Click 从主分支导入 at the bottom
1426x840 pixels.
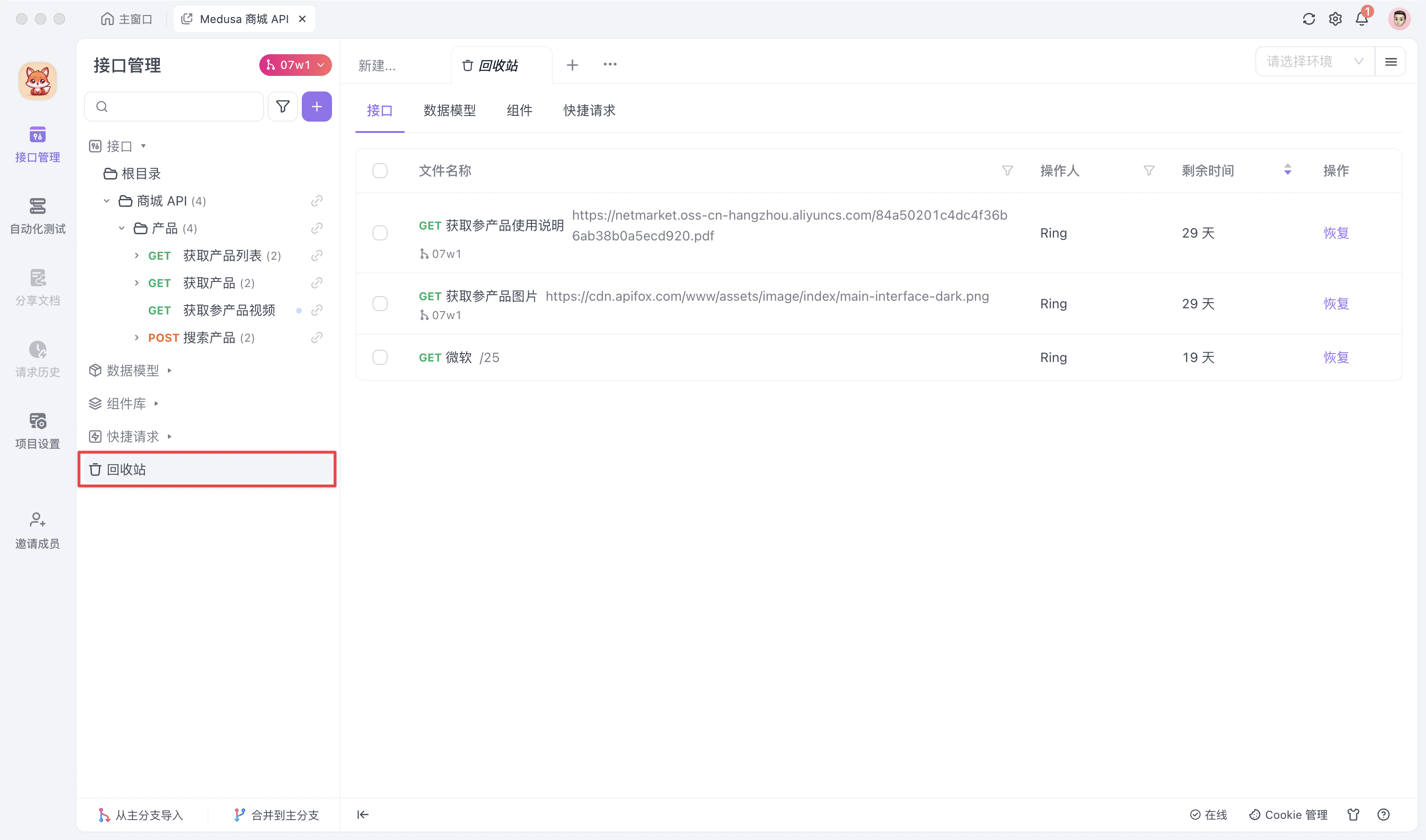141,815
